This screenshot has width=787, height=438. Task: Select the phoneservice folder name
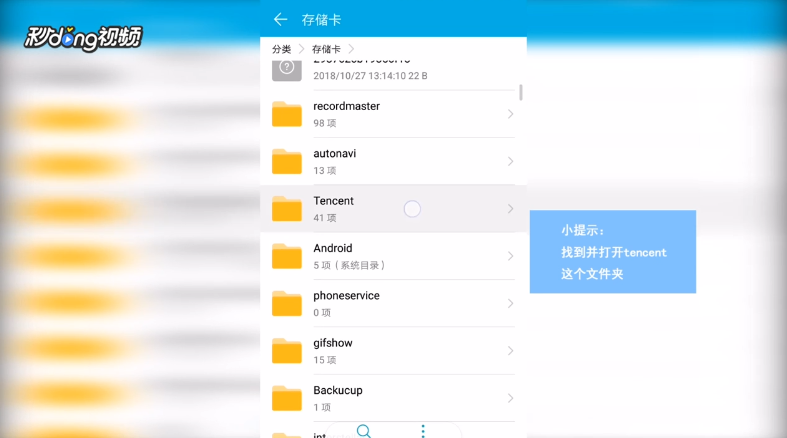tap(346, 296)
